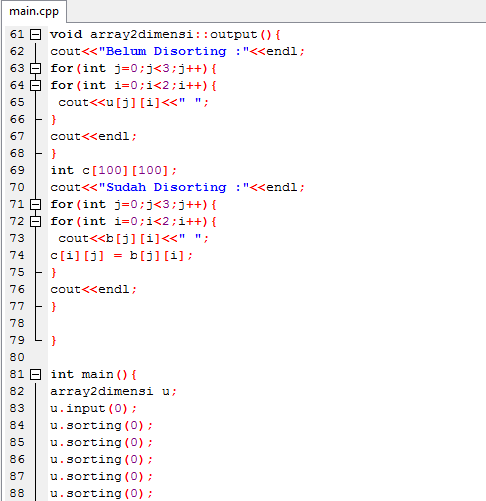Click "for(int j=0;j<3;j++){" on line 63

coord(133,68)
